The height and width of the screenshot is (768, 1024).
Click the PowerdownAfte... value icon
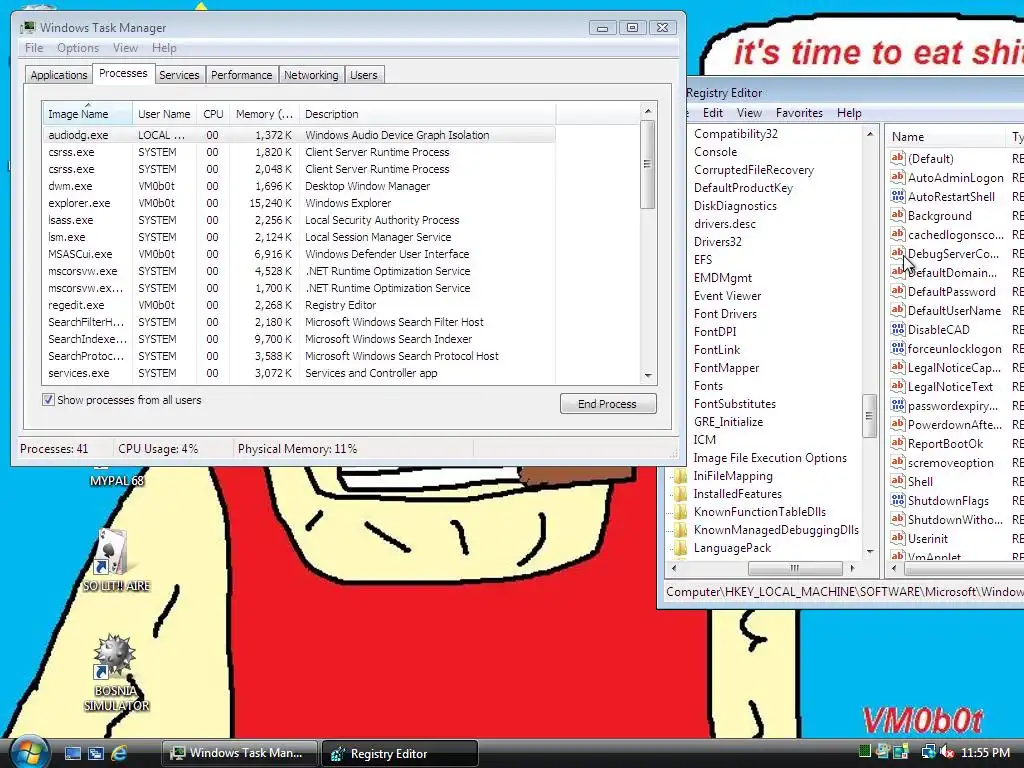(898, 424)
